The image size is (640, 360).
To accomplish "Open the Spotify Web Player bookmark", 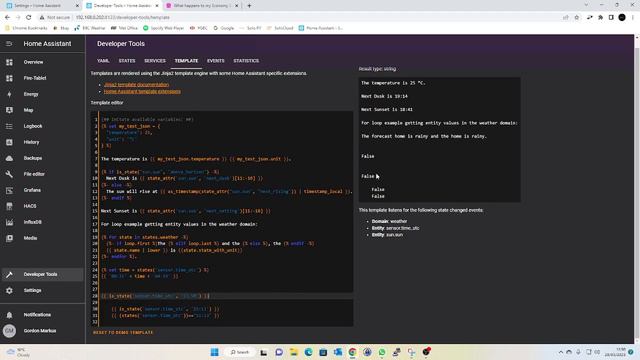I will point(163,28).
